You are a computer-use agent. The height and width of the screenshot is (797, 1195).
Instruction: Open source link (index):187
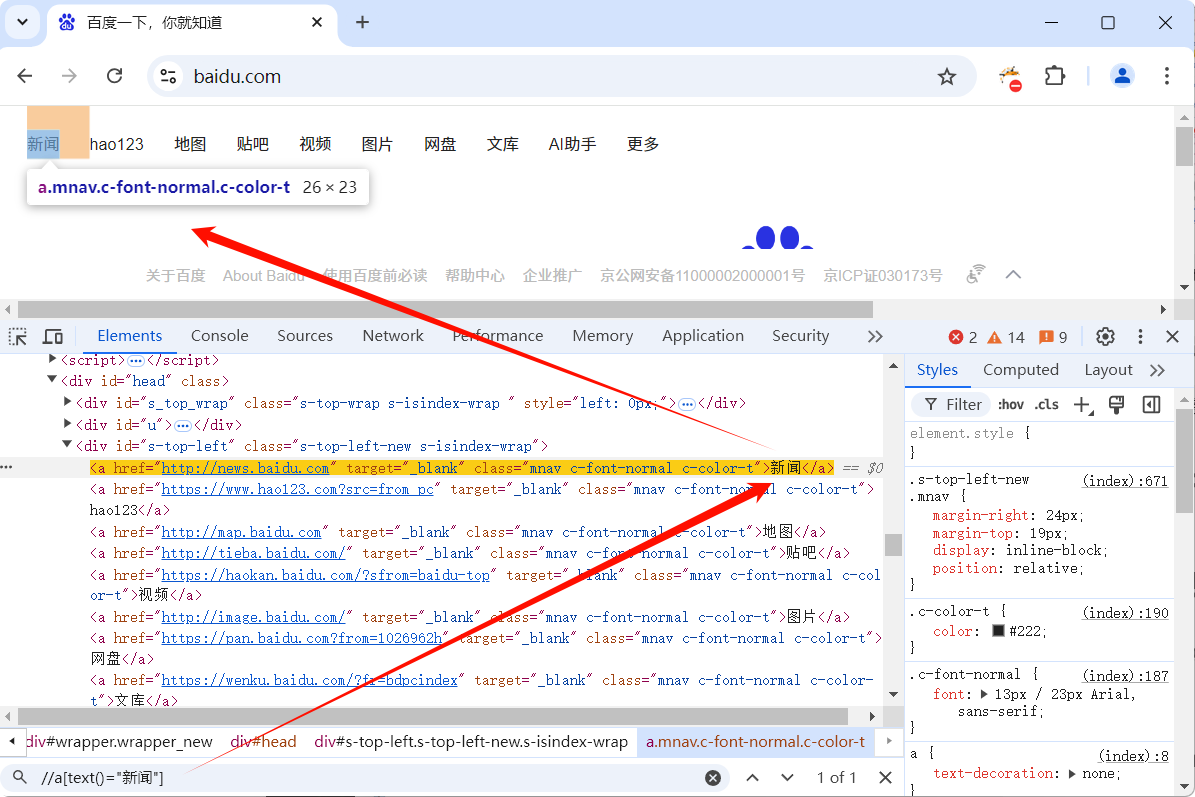click(x=1125, y=676)
